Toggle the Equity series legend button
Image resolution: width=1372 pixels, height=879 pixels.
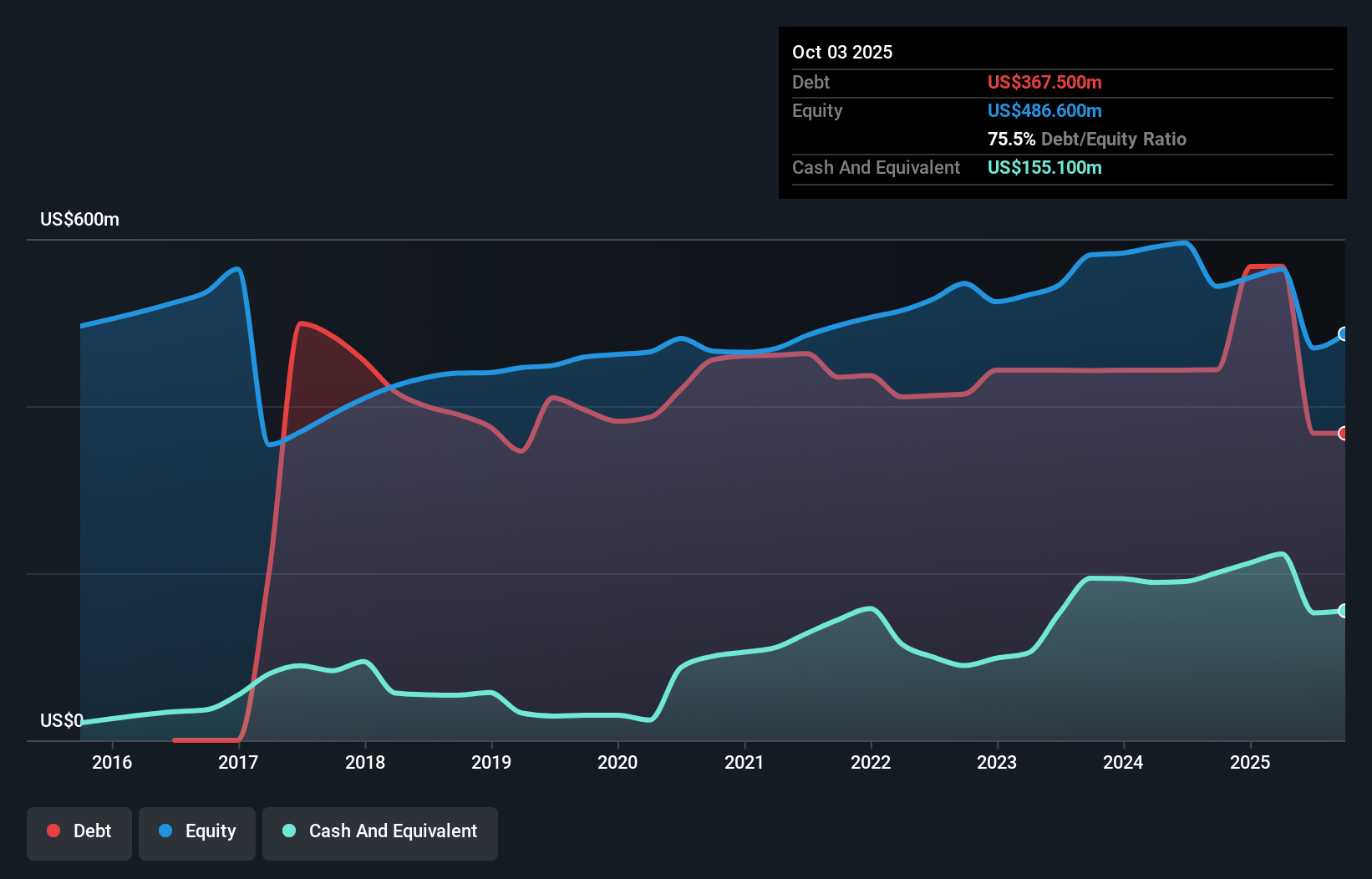[x=197, y=833]
